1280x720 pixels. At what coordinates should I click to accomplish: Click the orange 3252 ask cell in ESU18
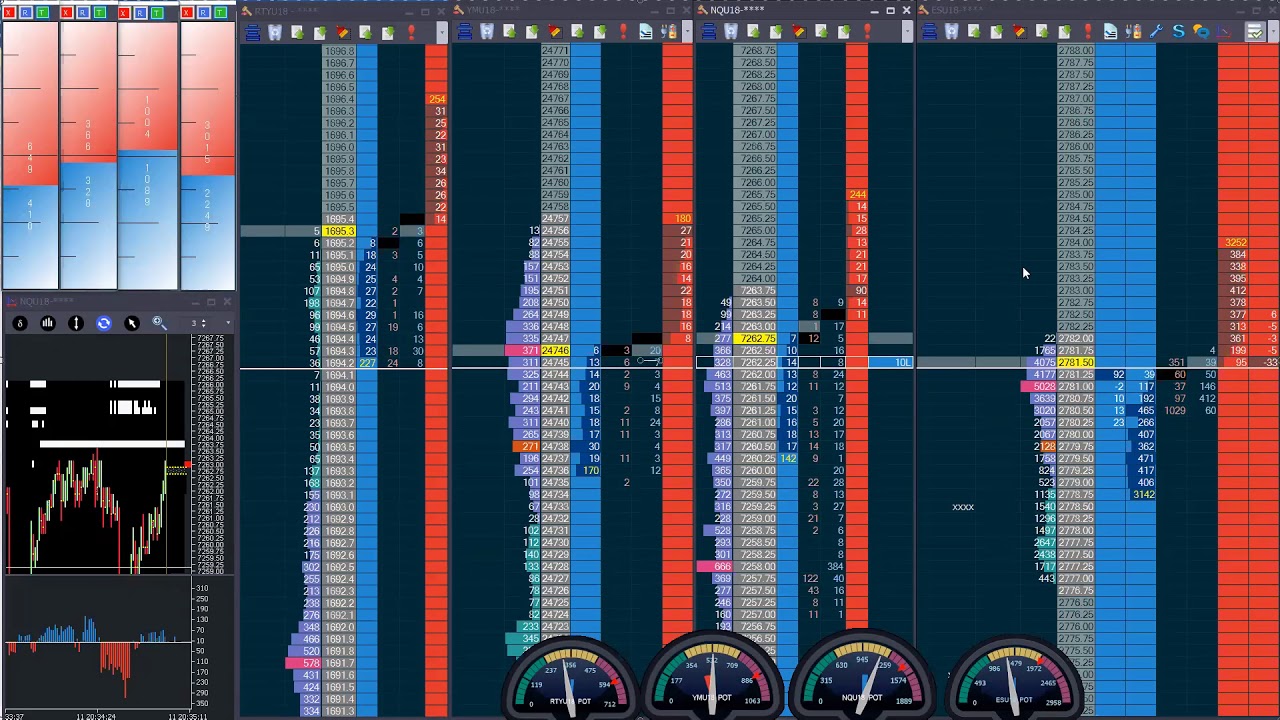(x=1235, y=243)
